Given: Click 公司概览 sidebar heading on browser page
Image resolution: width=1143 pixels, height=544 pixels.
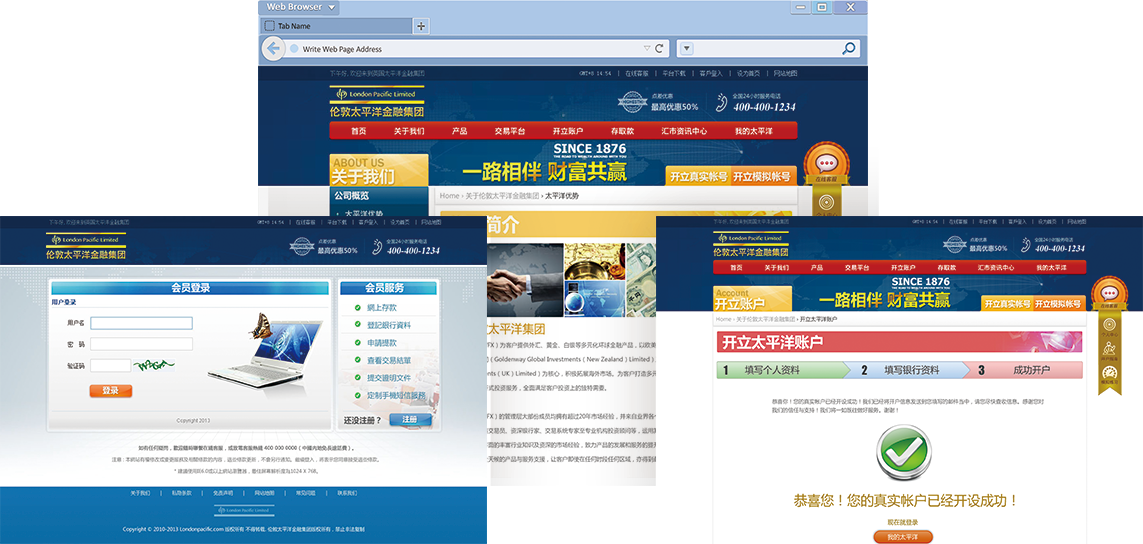Looking at the screenshot, I should (x=351, y=196).
